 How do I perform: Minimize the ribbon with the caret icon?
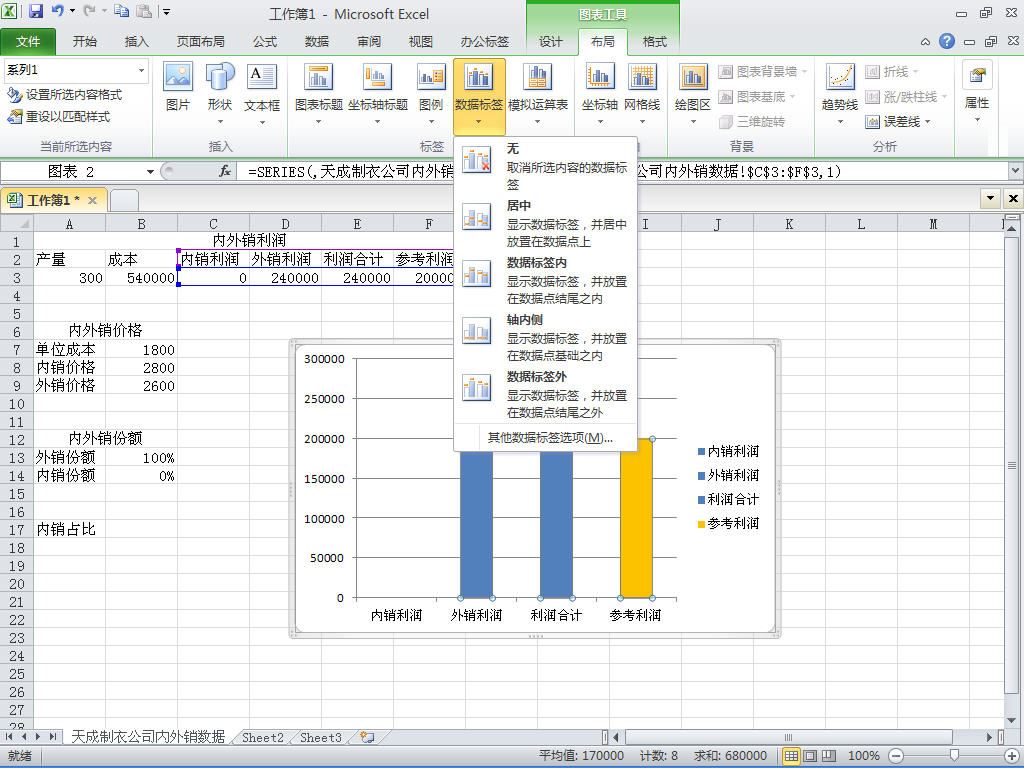coord(925,42)
